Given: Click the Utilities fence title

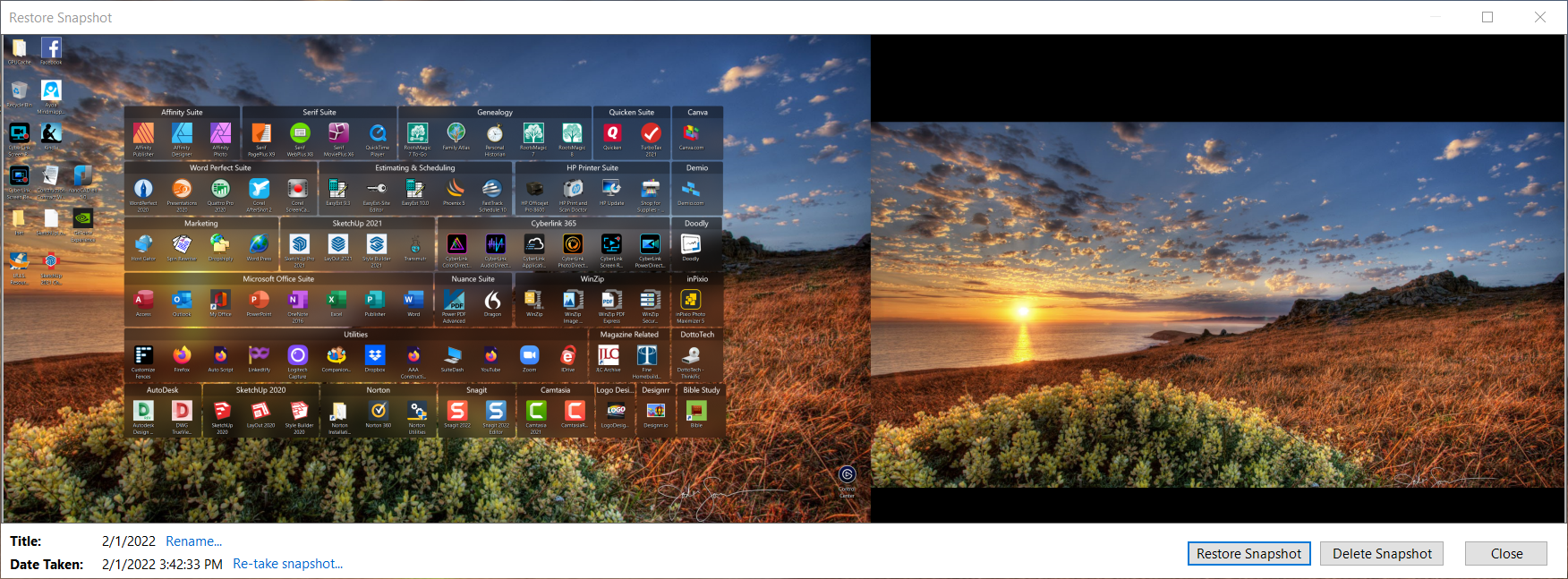Looking at the screenshot, I should [356, 335].
